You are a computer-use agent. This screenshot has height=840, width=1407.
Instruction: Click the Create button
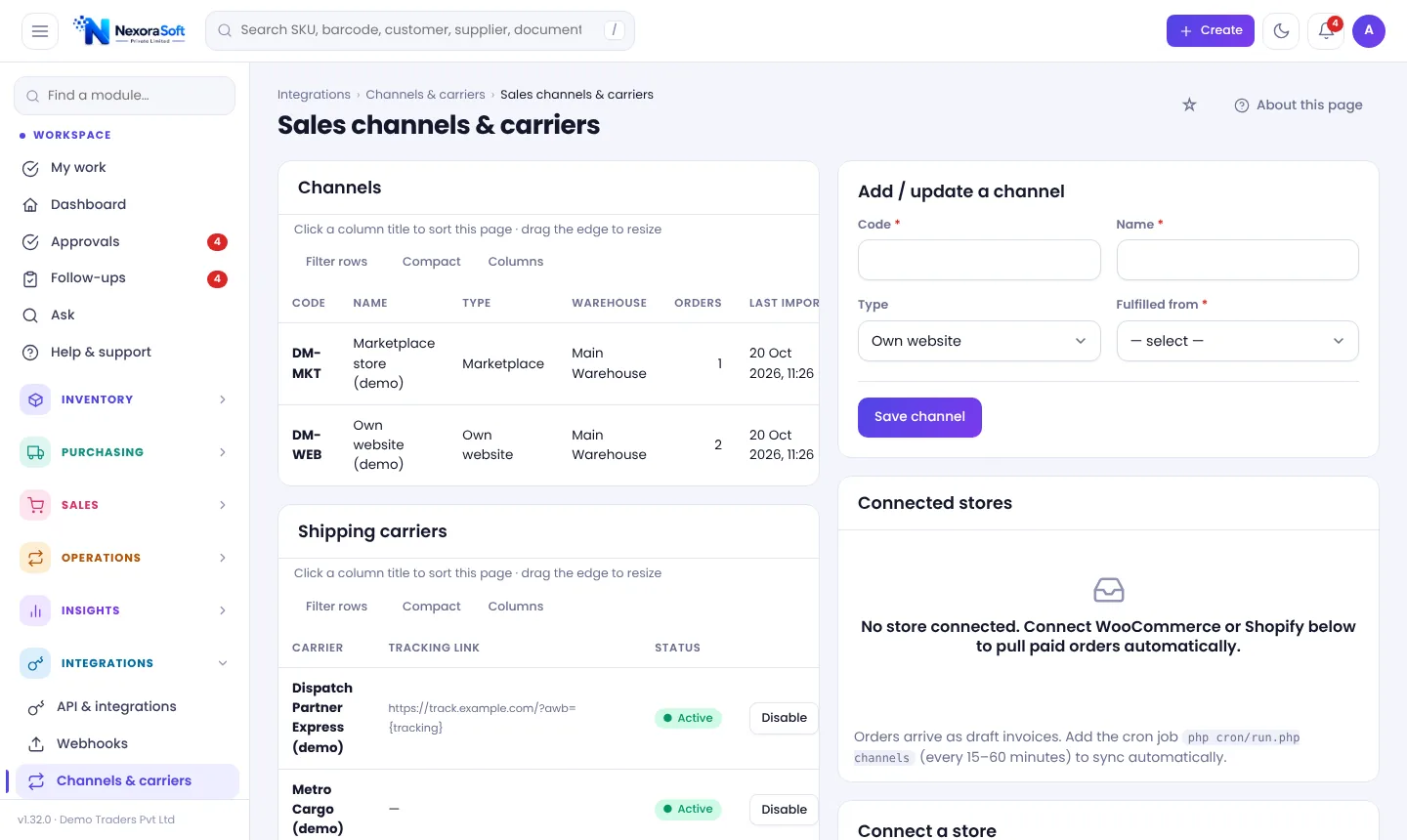tap(1210, 30)
